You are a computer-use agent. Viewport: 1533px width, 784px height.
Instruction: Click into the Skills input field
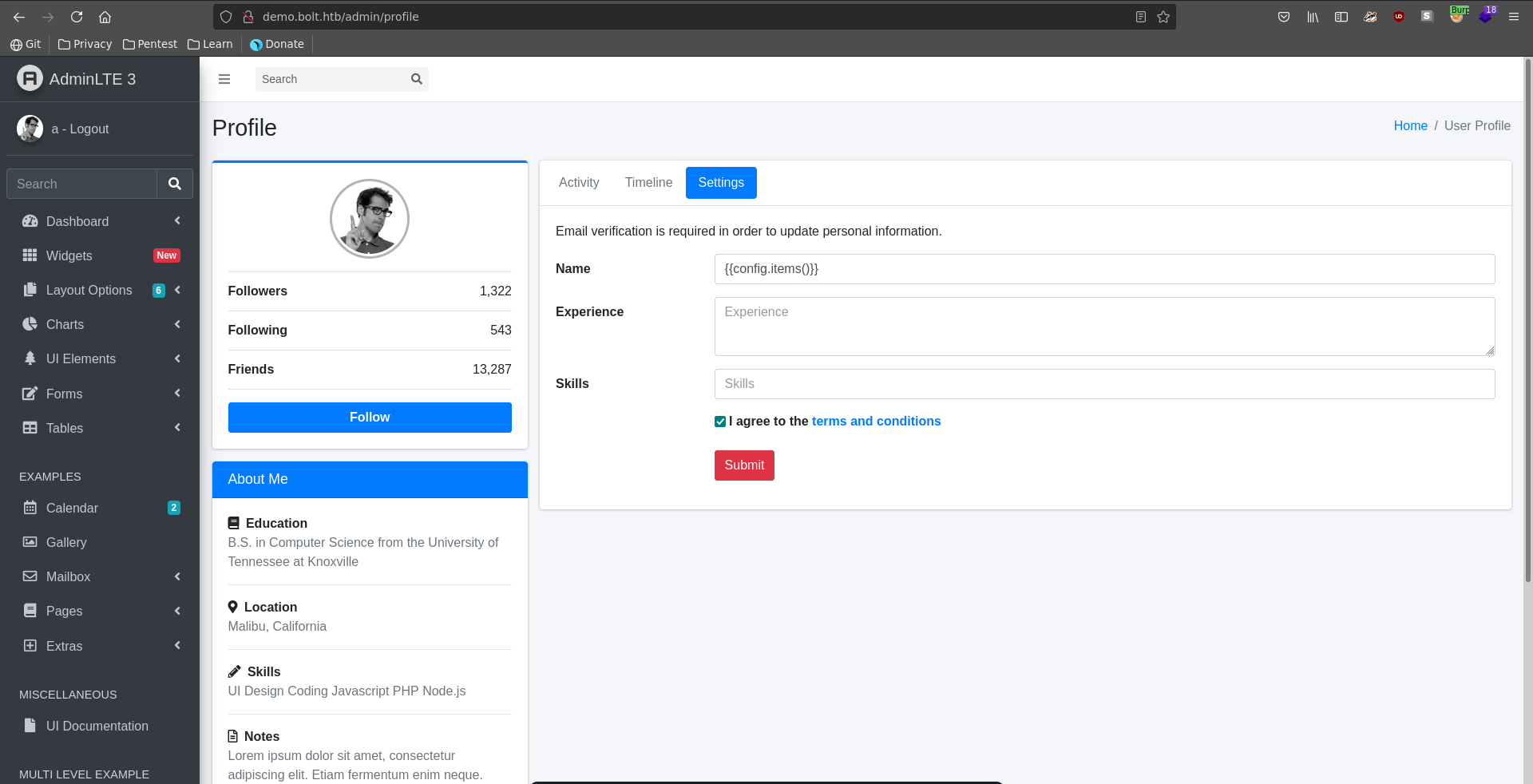[x=1104, y=384]
